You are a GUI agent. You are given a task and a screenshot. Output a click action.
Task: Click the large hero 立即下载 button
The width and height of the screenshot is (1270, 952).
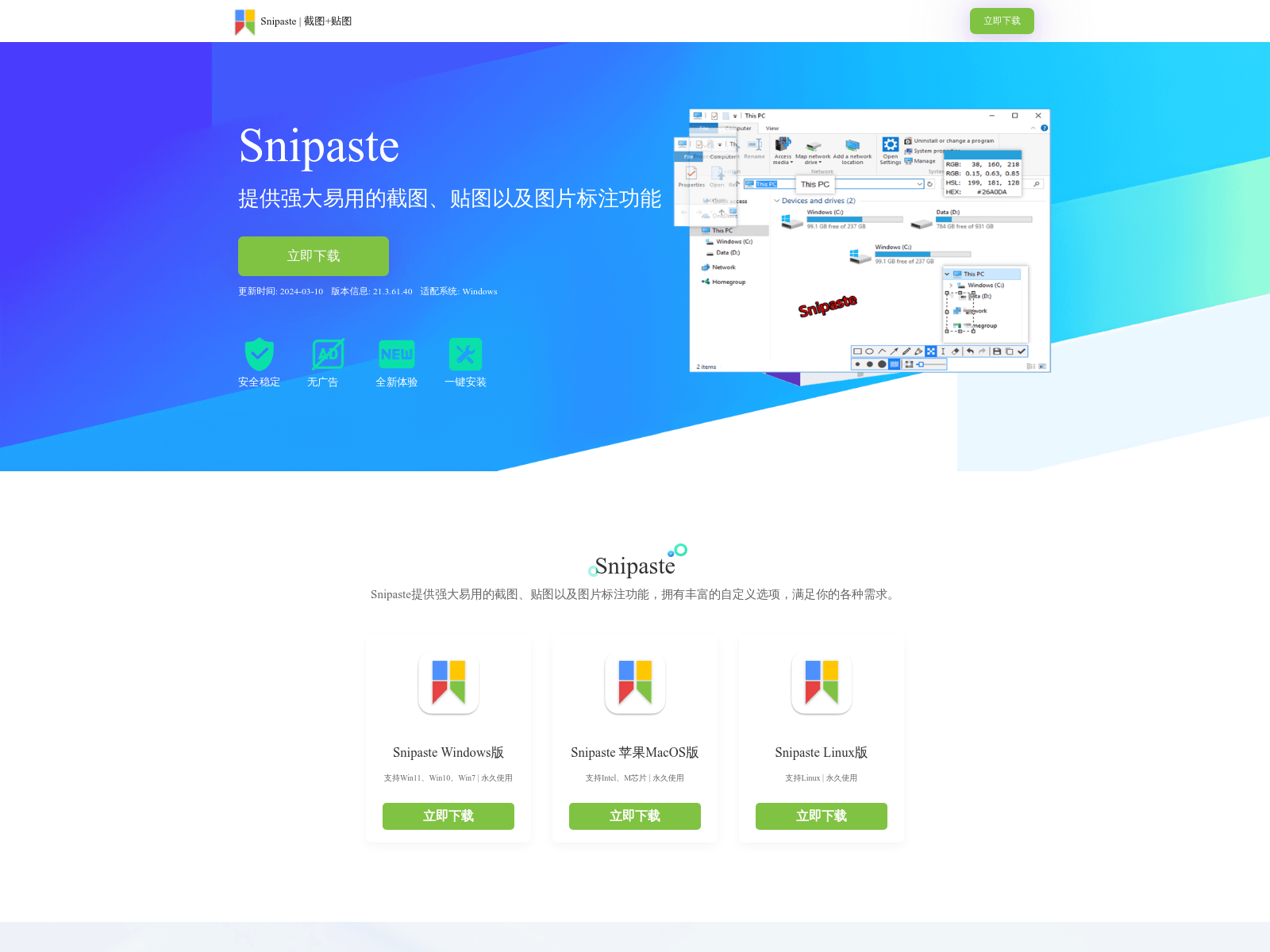314,256
